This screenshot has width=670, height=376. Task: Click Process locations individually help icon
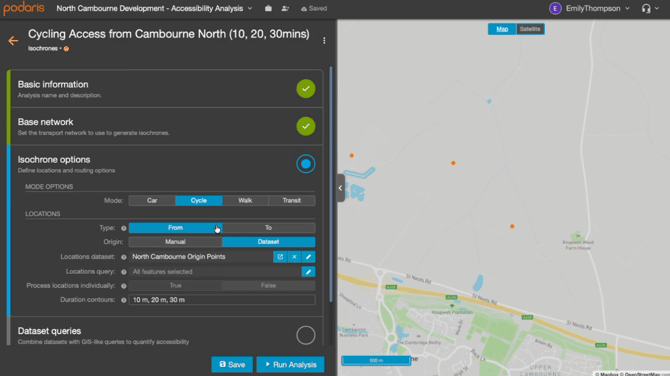pyautogui.click(x=123, y=286)
